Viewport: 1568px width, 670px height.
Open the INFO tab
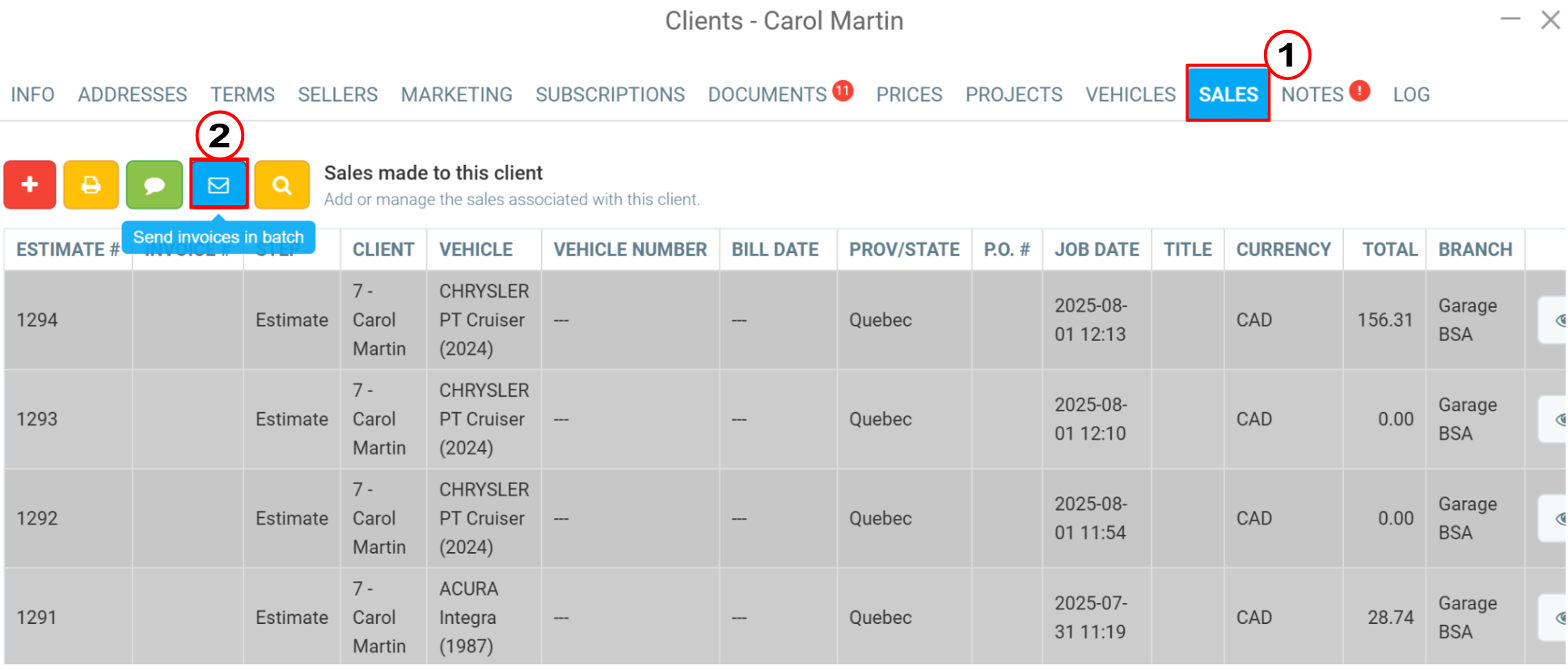[x=32, y=95]
